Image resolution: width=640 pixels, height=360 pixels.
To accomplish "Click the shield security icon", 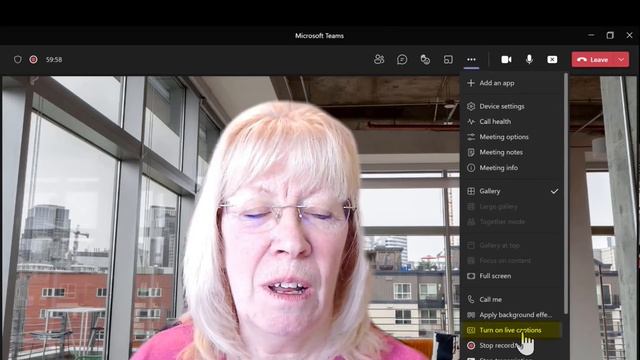I will (x=18, y=60).
